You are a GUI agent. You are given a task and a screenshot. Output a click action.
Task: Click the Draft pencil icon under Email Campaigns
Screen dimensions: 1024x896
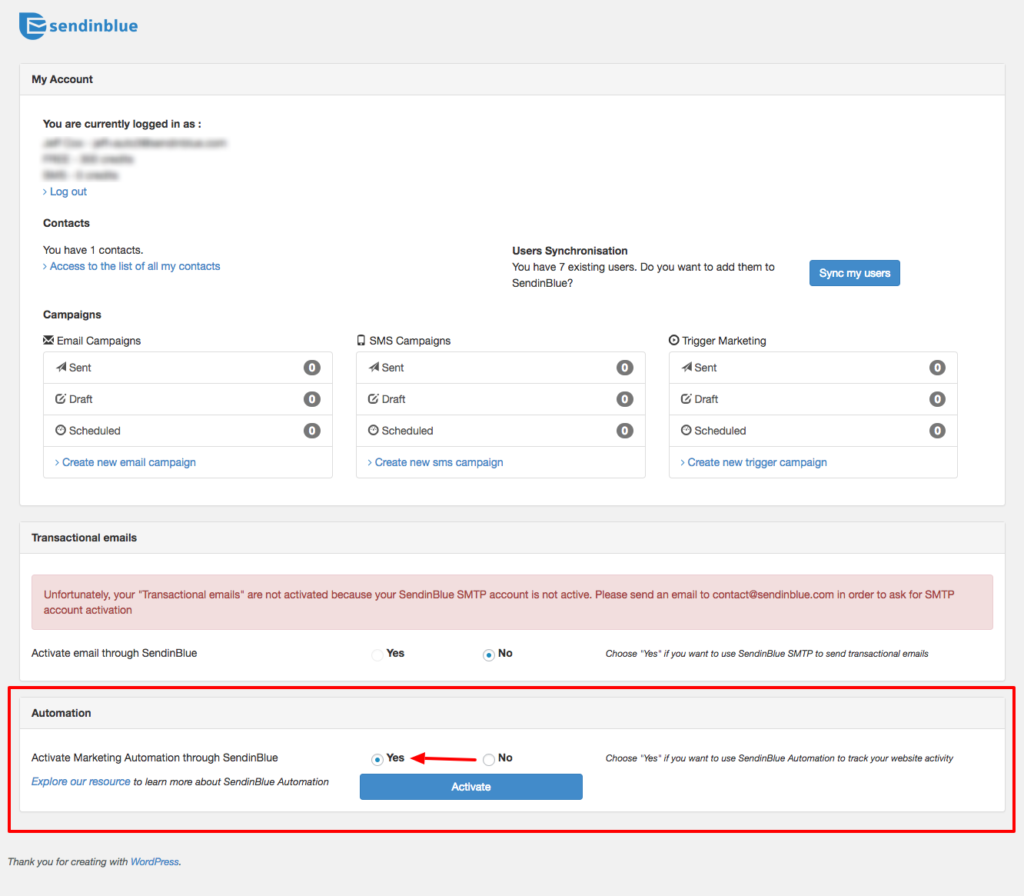[x=61, y=398]
